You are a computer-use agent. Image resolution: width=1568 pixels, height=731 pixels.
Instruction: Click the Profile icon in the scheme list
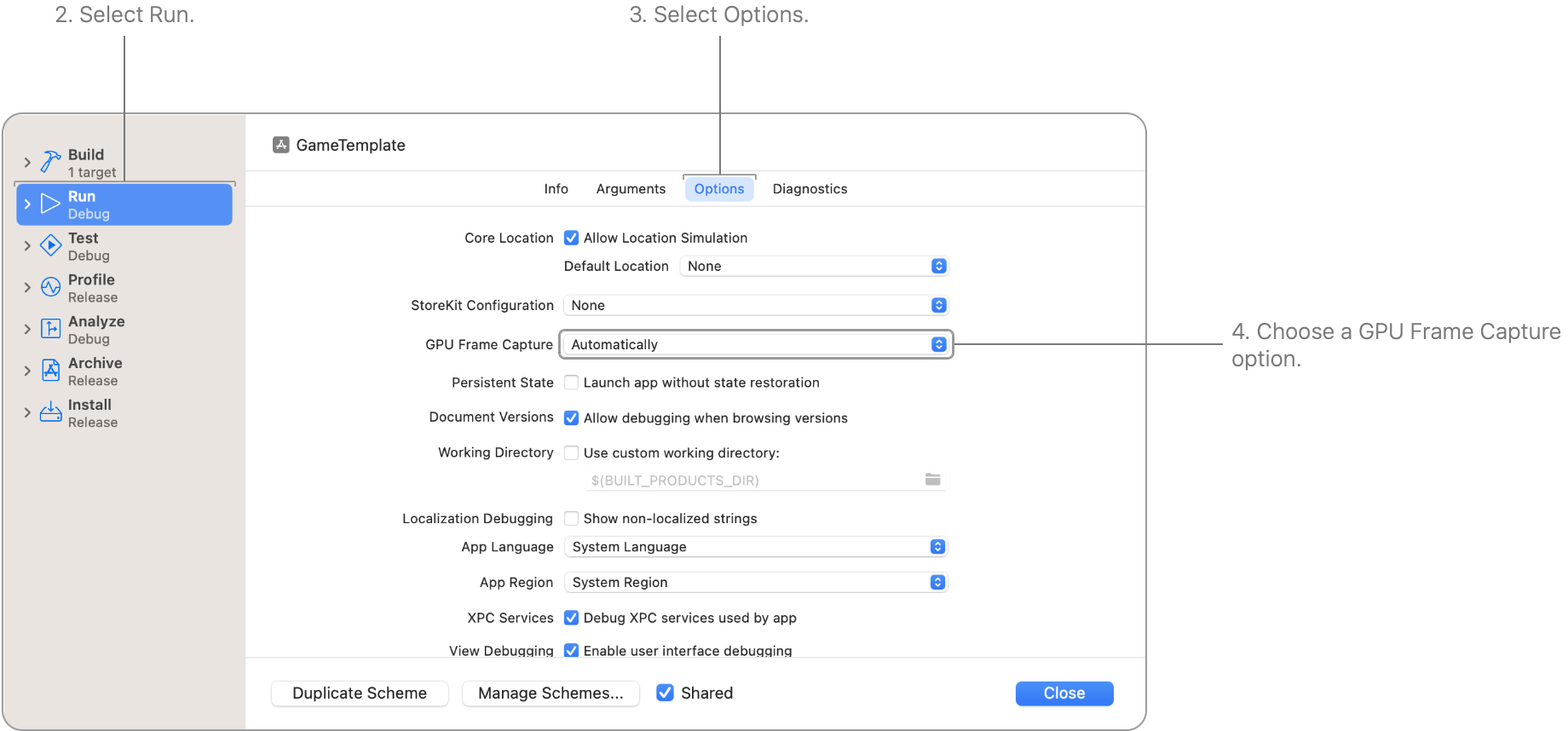click(x=49, y=286)
